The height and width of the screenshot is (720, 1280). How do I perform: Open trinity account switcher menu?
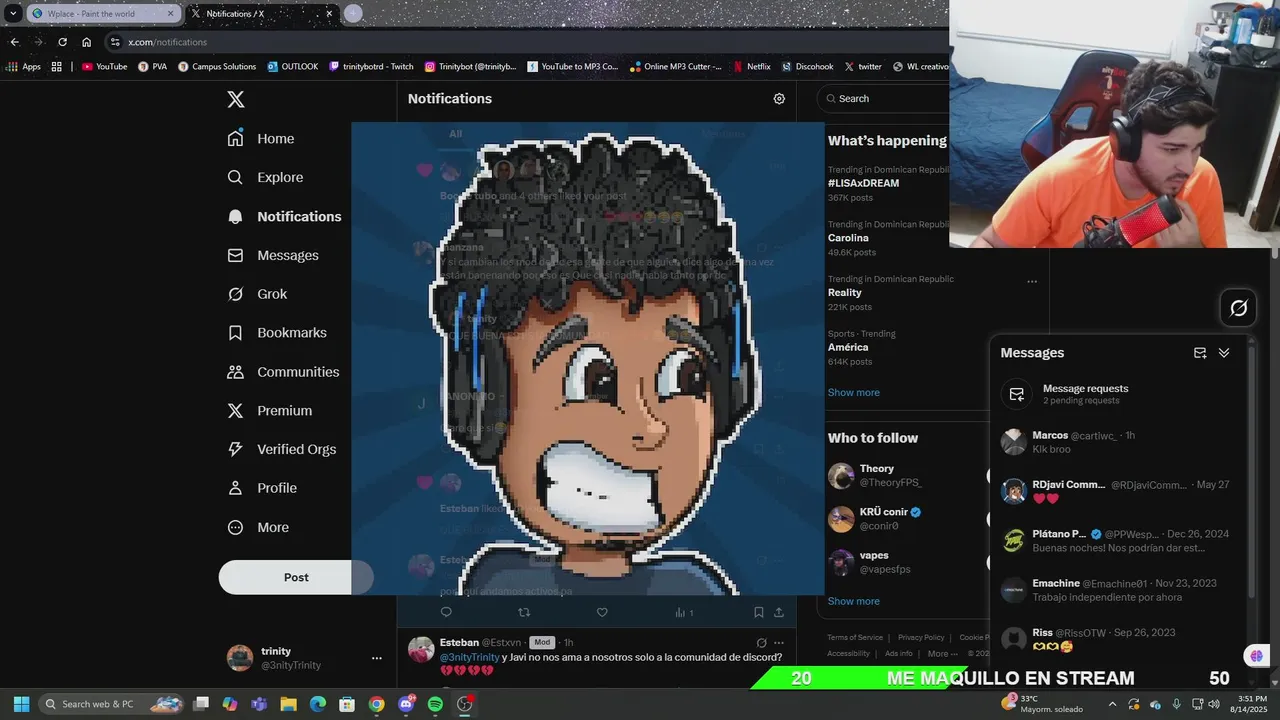[x=305, y=658]
